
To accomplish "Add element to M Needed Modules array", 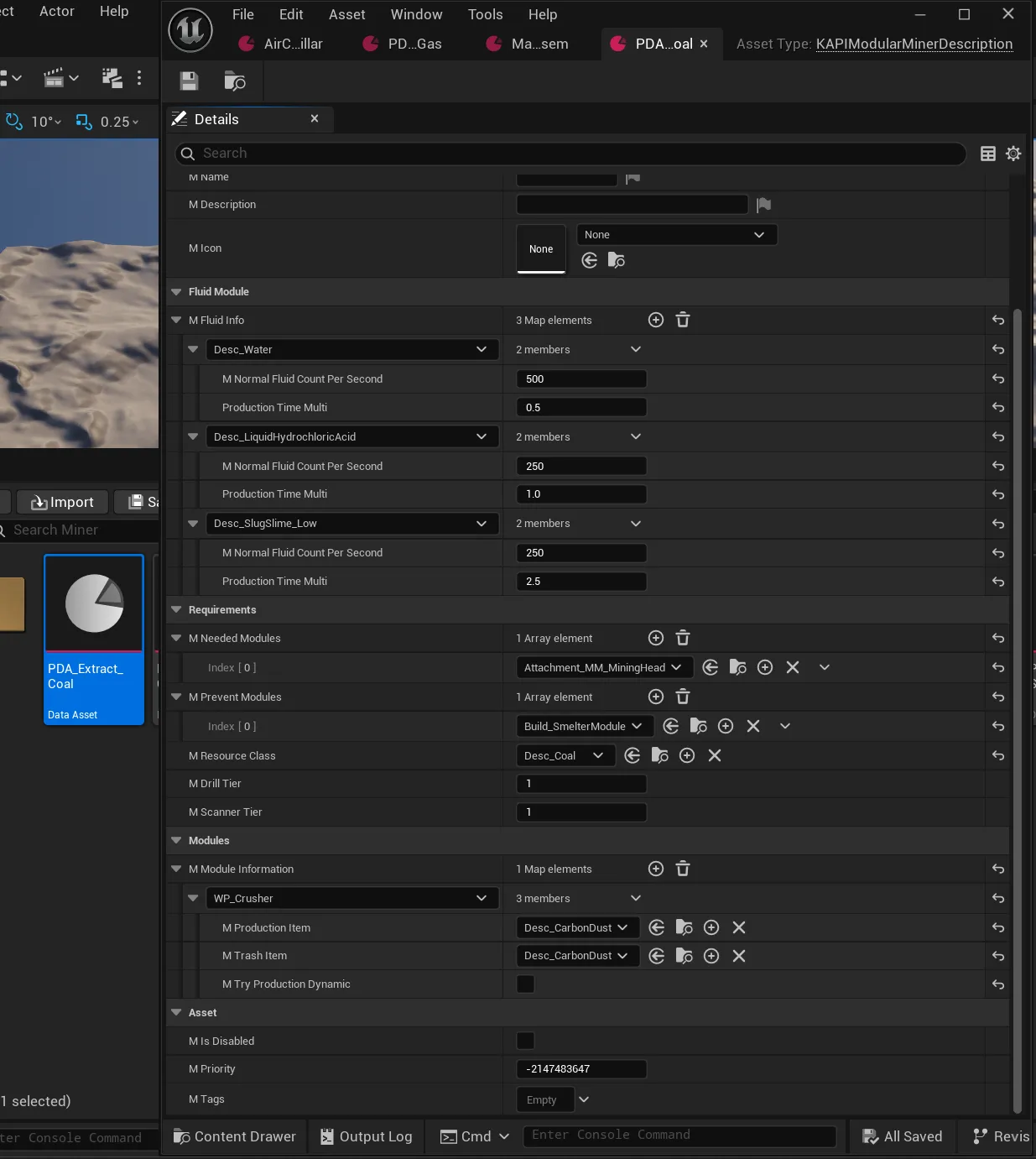I will click(656, 638).
